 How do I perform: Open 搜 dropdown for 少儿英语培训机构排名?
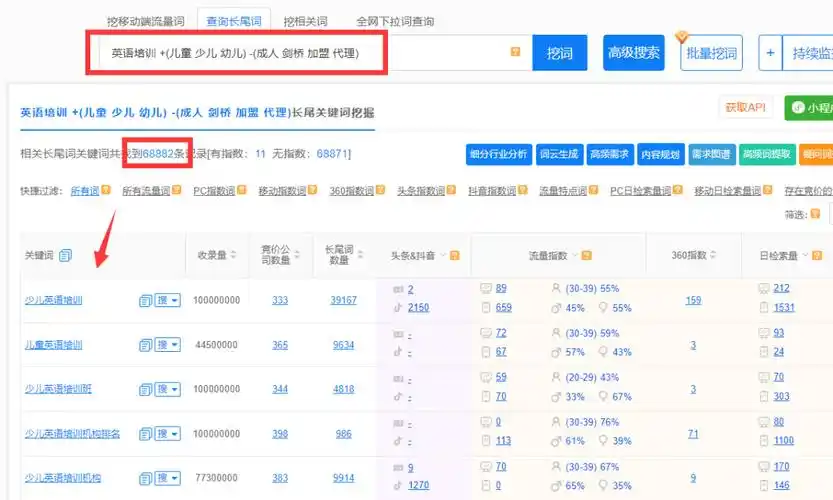[168, 434]
